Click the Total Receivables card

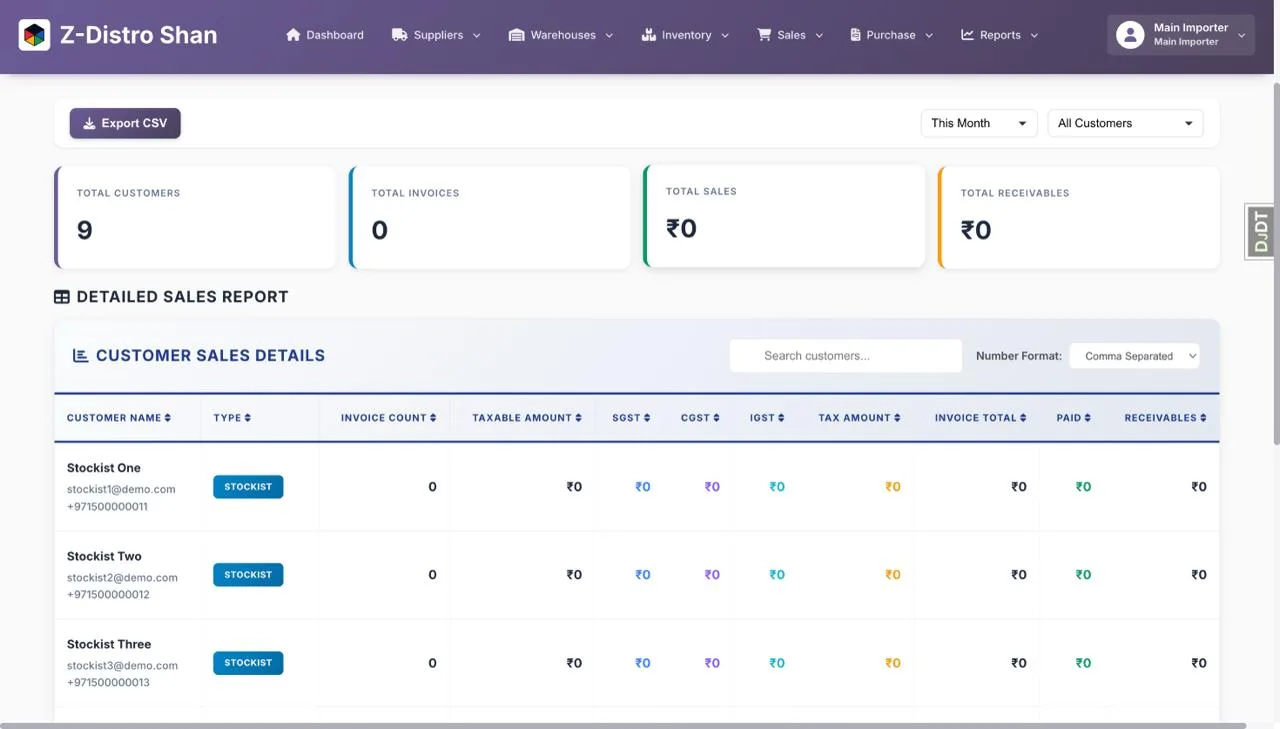(x=1079, y=217)
